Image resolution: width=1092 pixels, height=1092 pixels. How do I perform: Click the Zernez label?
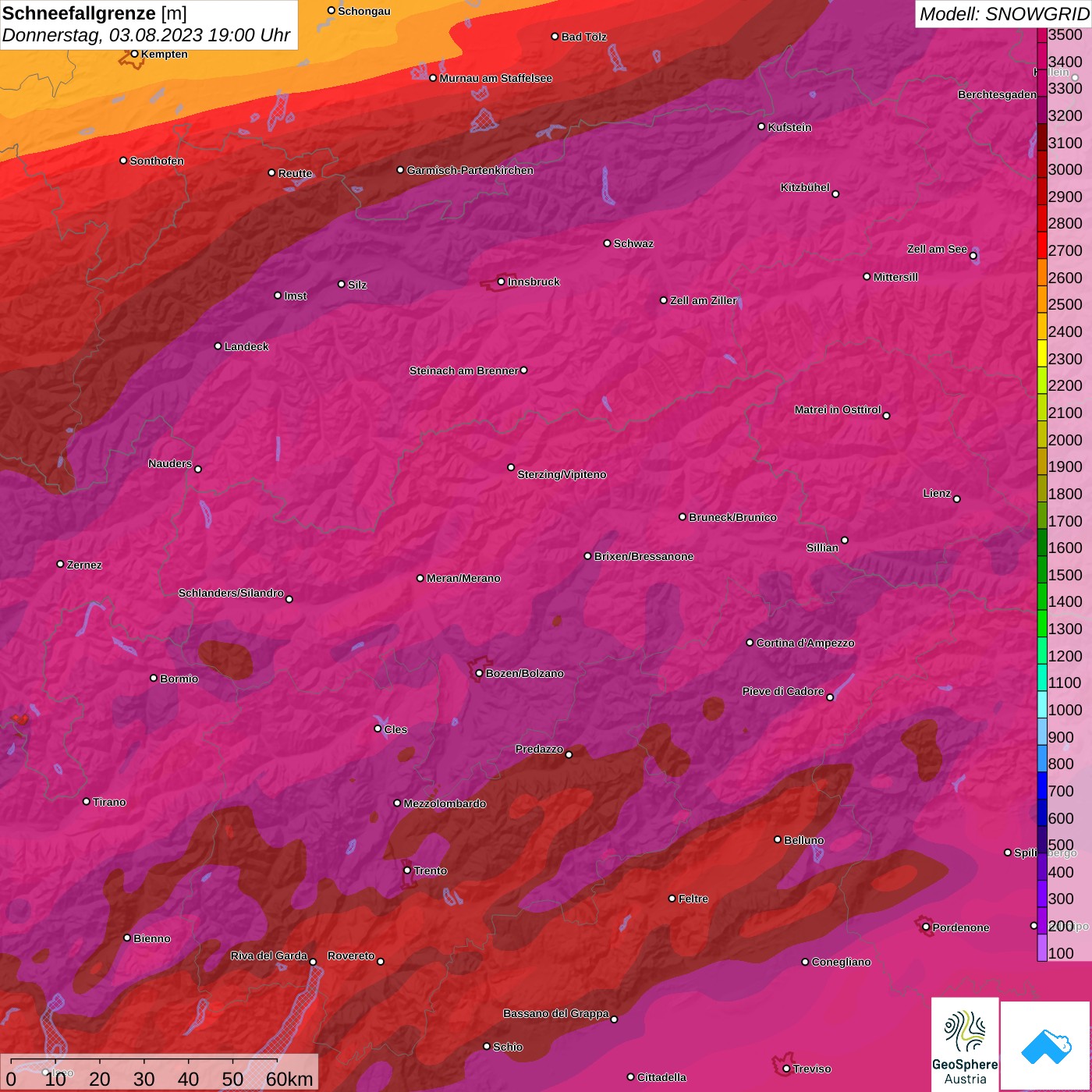pyautogui.click(x=84, y=565)
